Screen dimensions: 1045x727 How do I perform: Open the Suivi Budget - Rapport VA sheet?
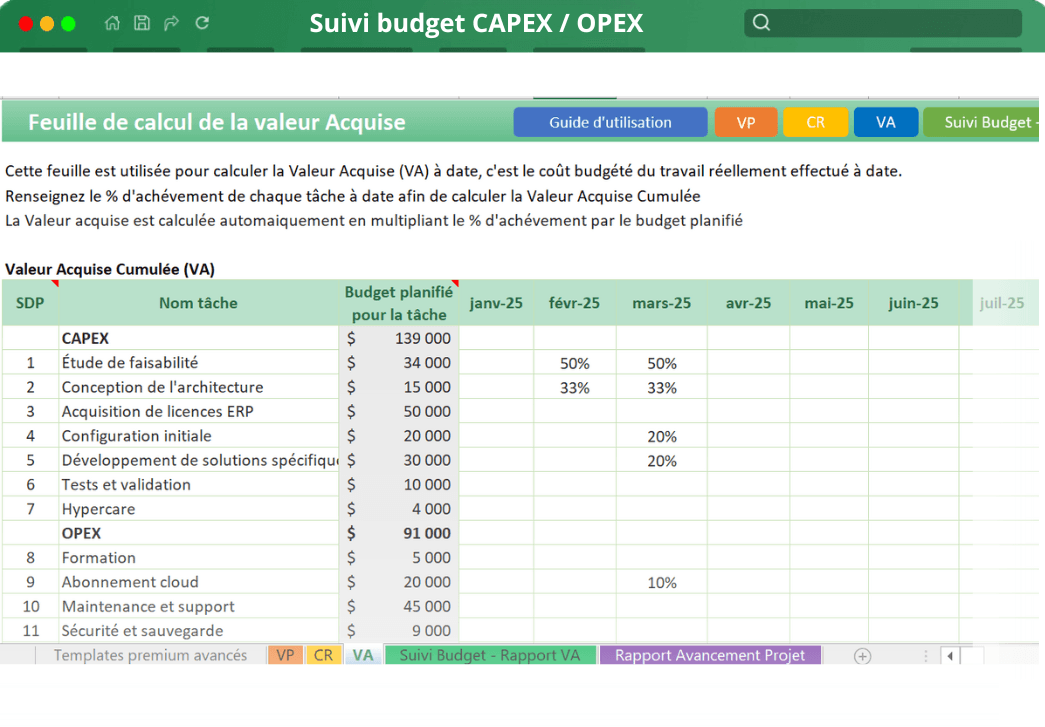pos(489,655)
